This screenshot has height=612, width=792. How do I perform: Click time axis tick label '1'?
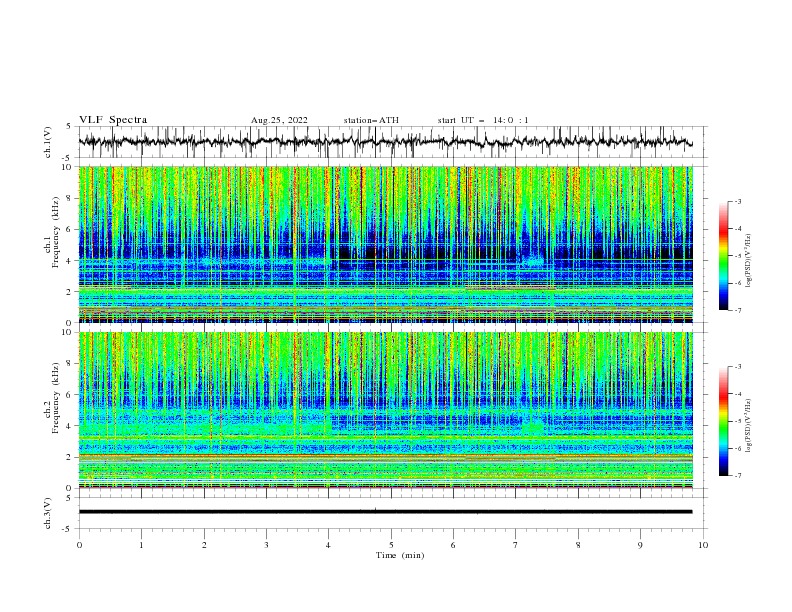tap(141, 545)
